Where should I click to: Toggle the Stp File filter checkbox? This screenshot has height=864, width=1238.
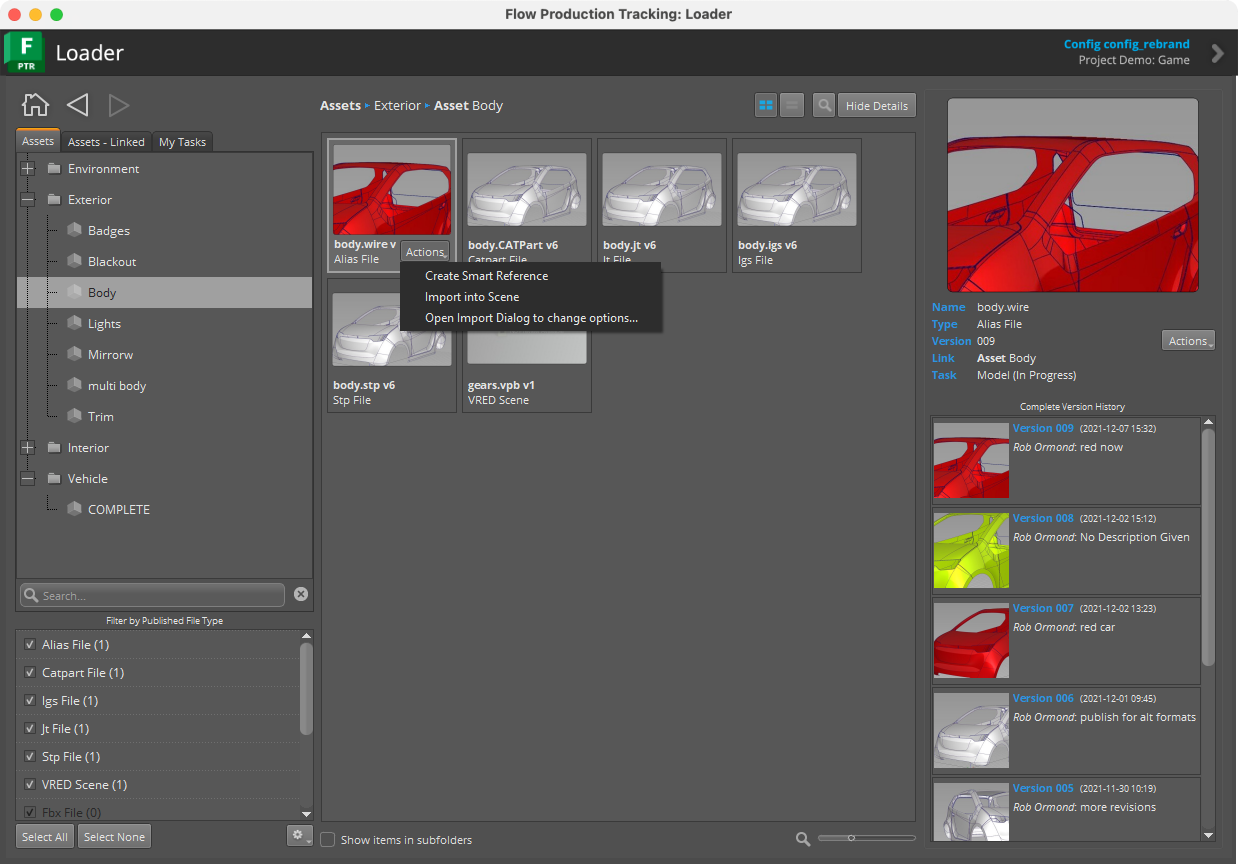click(30, 757)
